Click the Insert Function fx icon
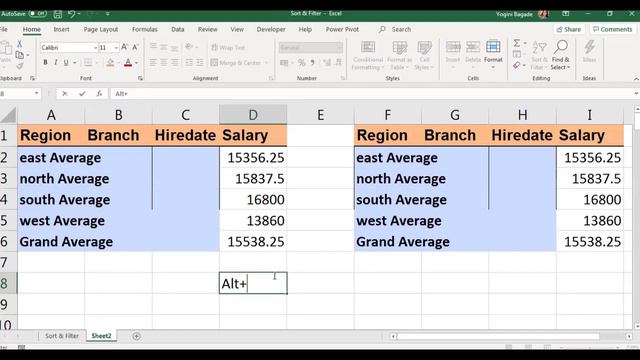The image size is (640, 360). click(99, 93)
